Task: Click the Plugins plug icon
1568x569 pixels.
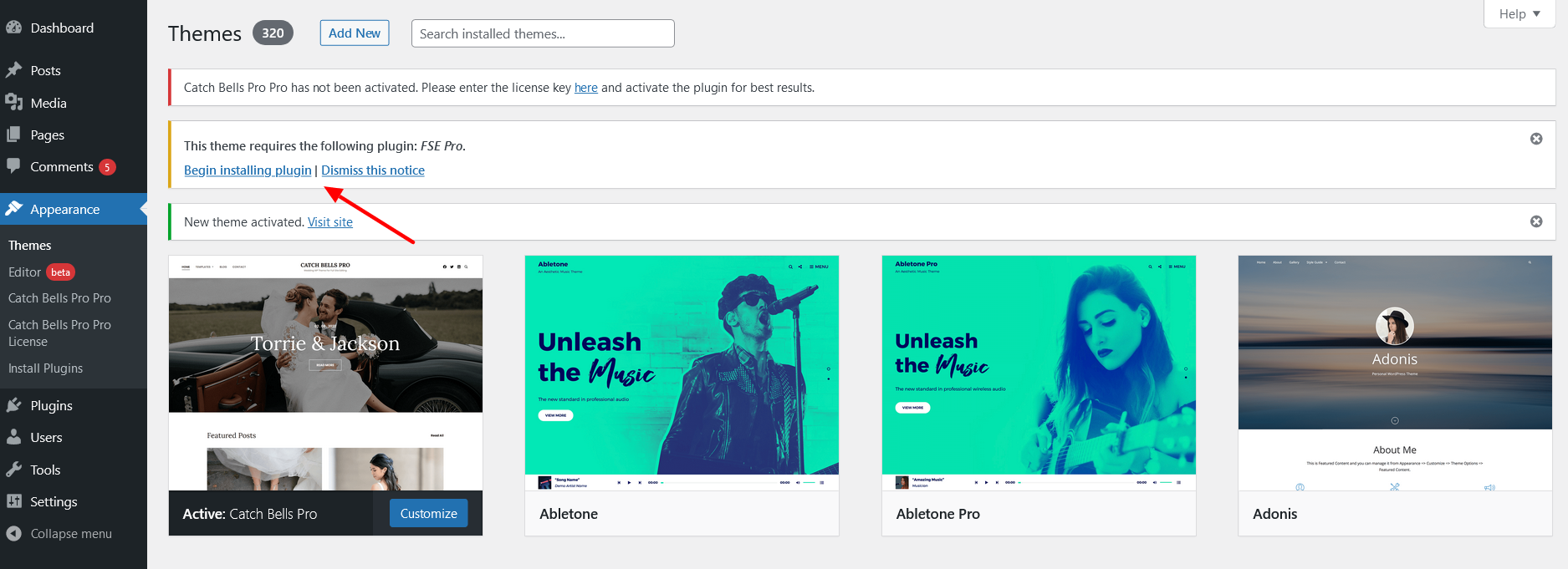Action: pos(13,405)
